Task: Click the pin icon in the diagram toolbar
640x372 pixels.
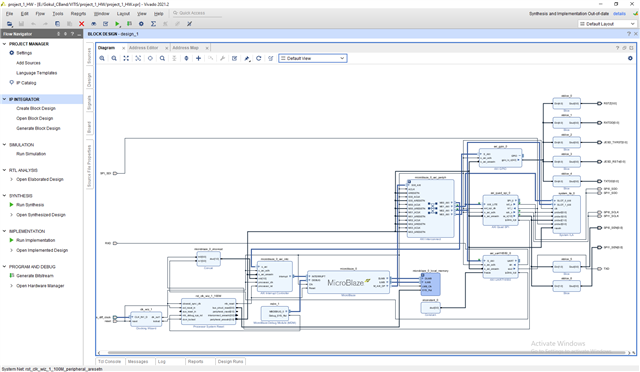Action: pos(247,58)
